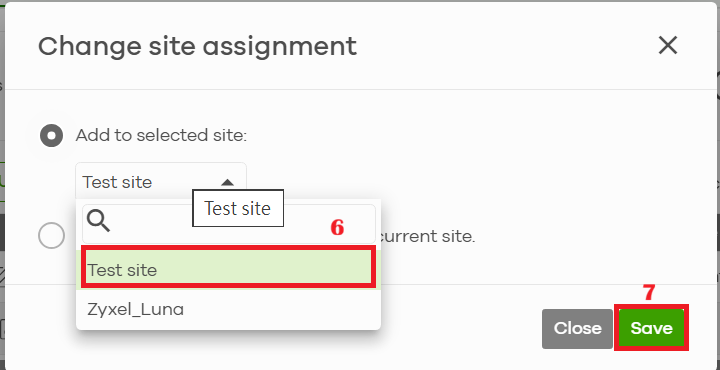Click the white space right of Zyxel_Luna
Screen dimensions: 720x370
(280, 309)
